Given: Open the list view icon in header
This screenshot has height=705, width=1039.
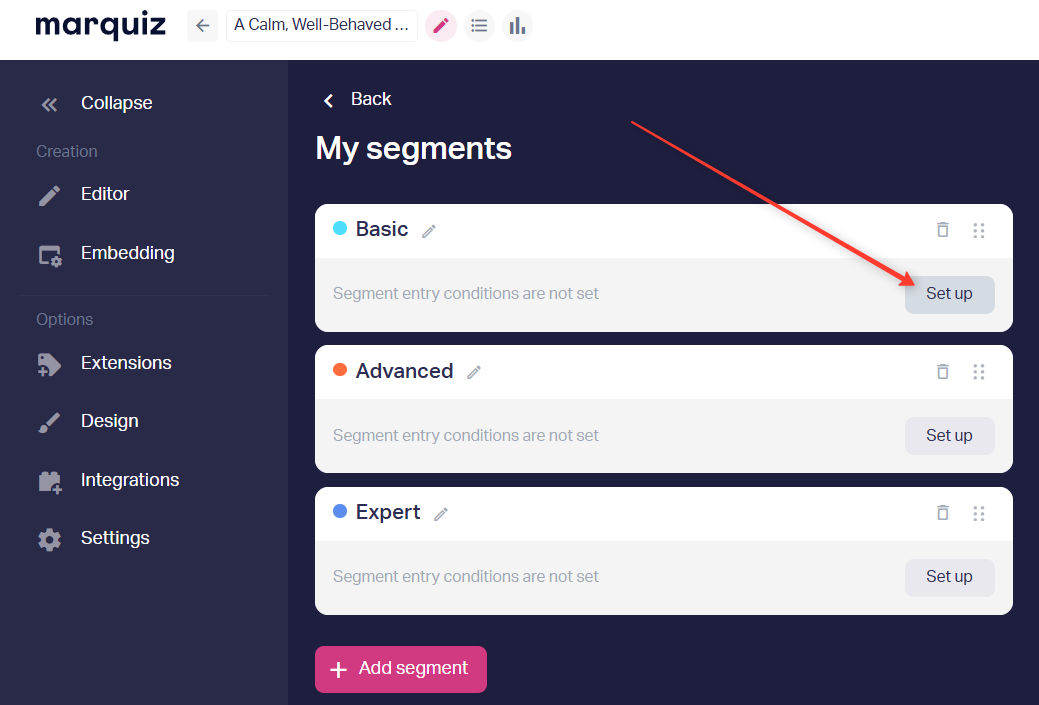Looking at the screenshot, I should [479, 27].
